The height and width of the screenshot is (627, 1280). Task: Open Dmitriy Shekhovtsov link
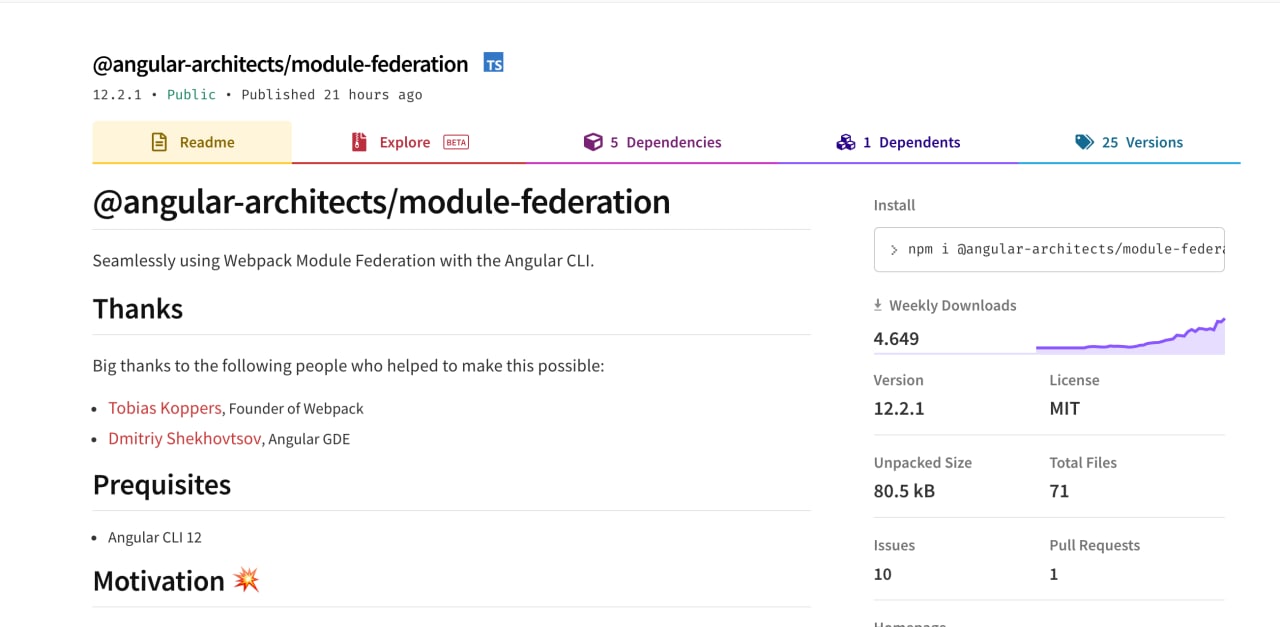pyautogui.click(x=185, y=438)
